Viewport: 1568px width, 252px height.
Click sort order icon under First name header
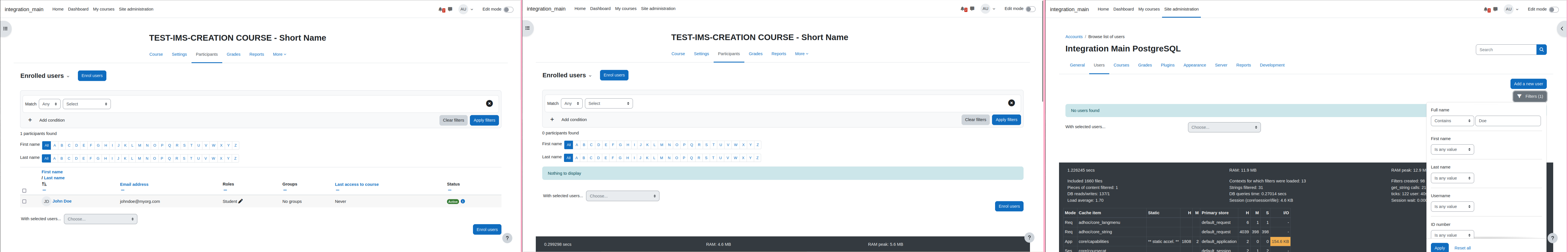click(44, 184)
